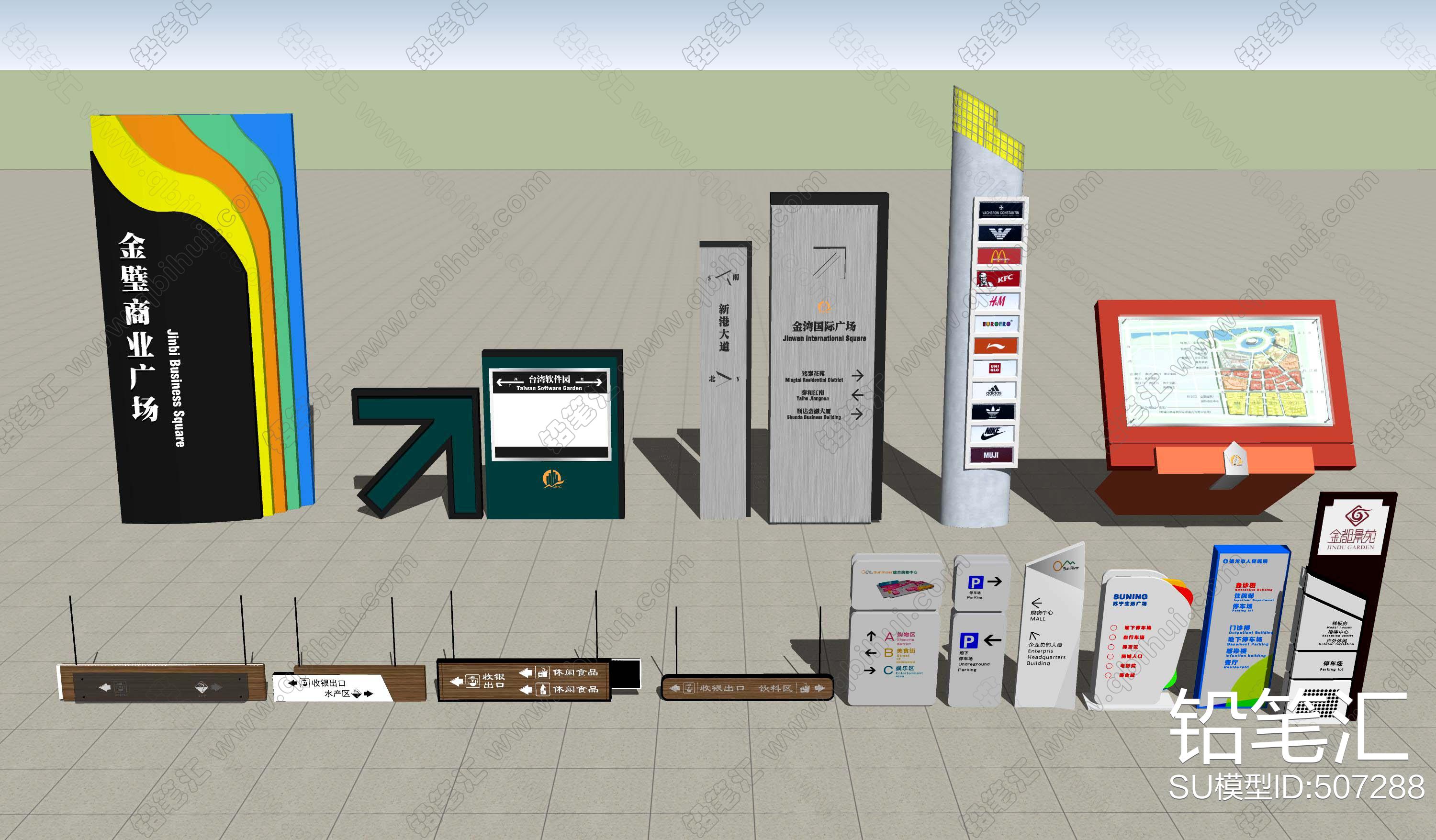Click the Jindu Garden logo on the black sign
This screenshot has width=1436, height=840.
point(1353,527)
